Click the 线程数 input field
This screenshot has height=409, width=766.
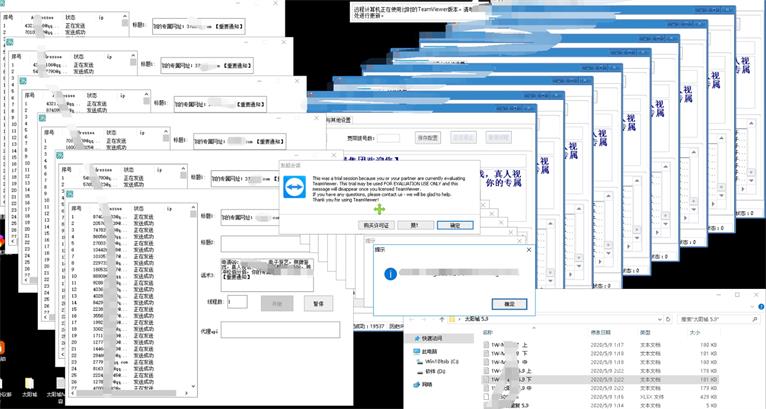pyautogui.click(x=237, y=301)
